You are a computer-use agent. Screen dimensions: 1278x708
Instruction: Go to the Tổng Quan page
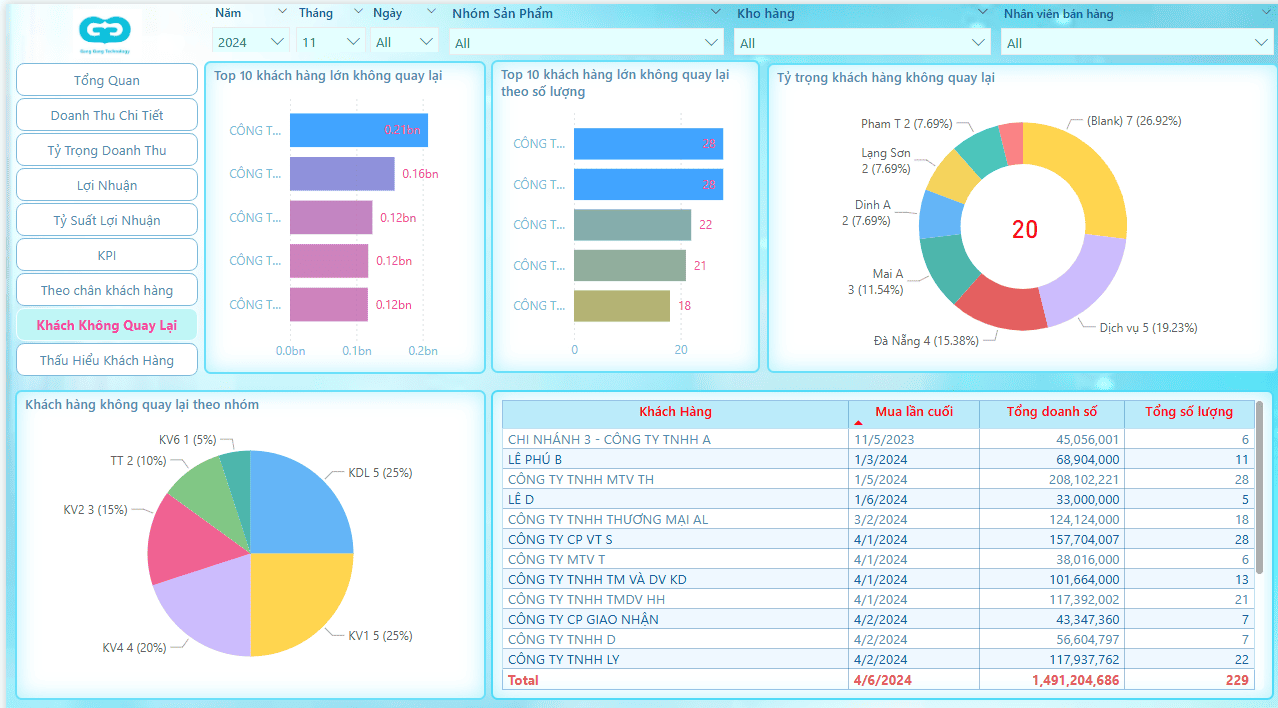click(107, 80)
